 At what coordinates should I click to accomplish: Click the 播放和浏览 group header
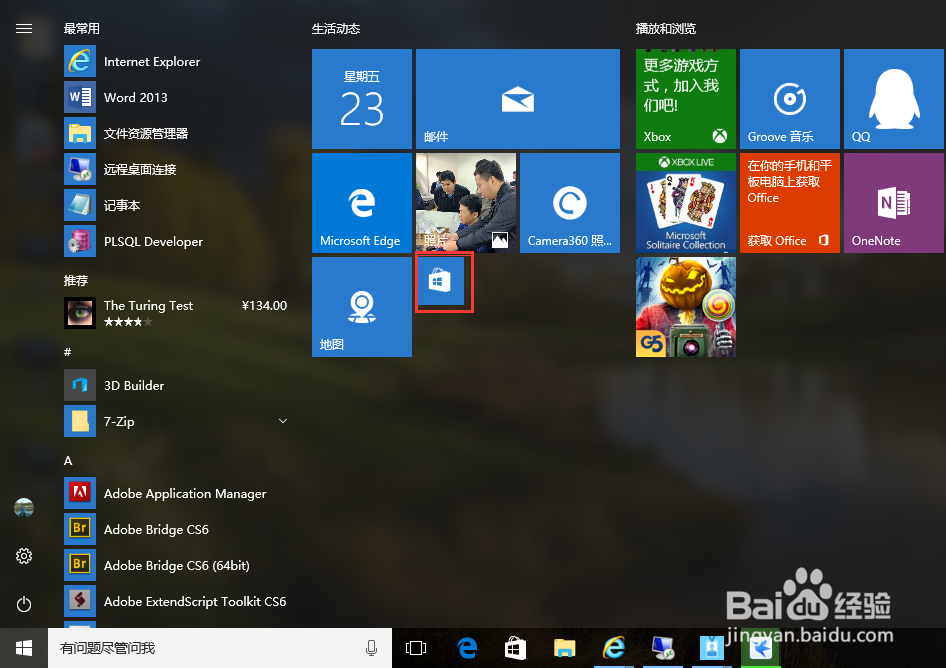(x=665, y=28)
